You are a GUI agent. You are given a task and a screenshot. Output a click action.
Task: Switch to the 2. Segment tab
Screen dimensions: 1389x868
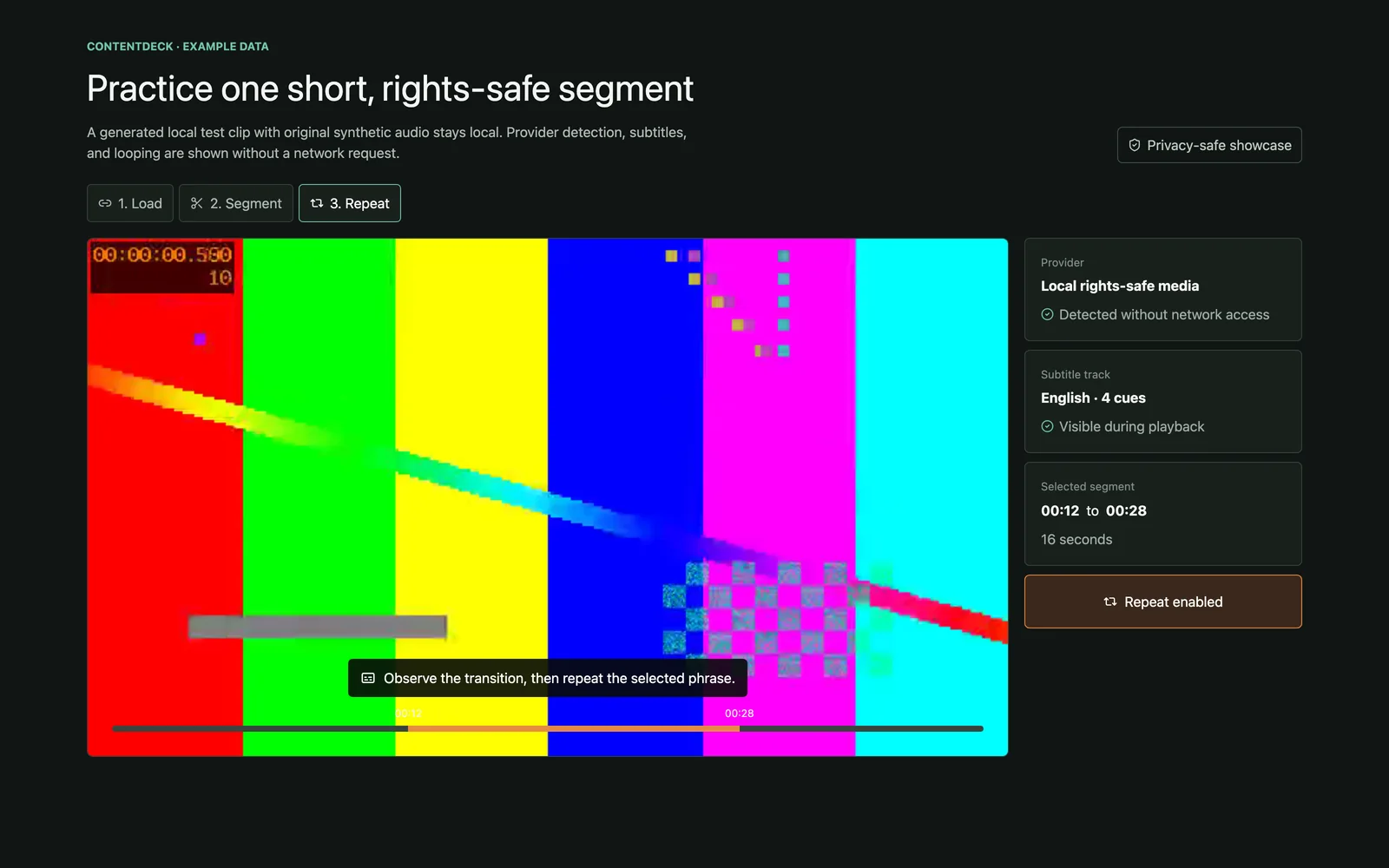click(x=236, y=203)
